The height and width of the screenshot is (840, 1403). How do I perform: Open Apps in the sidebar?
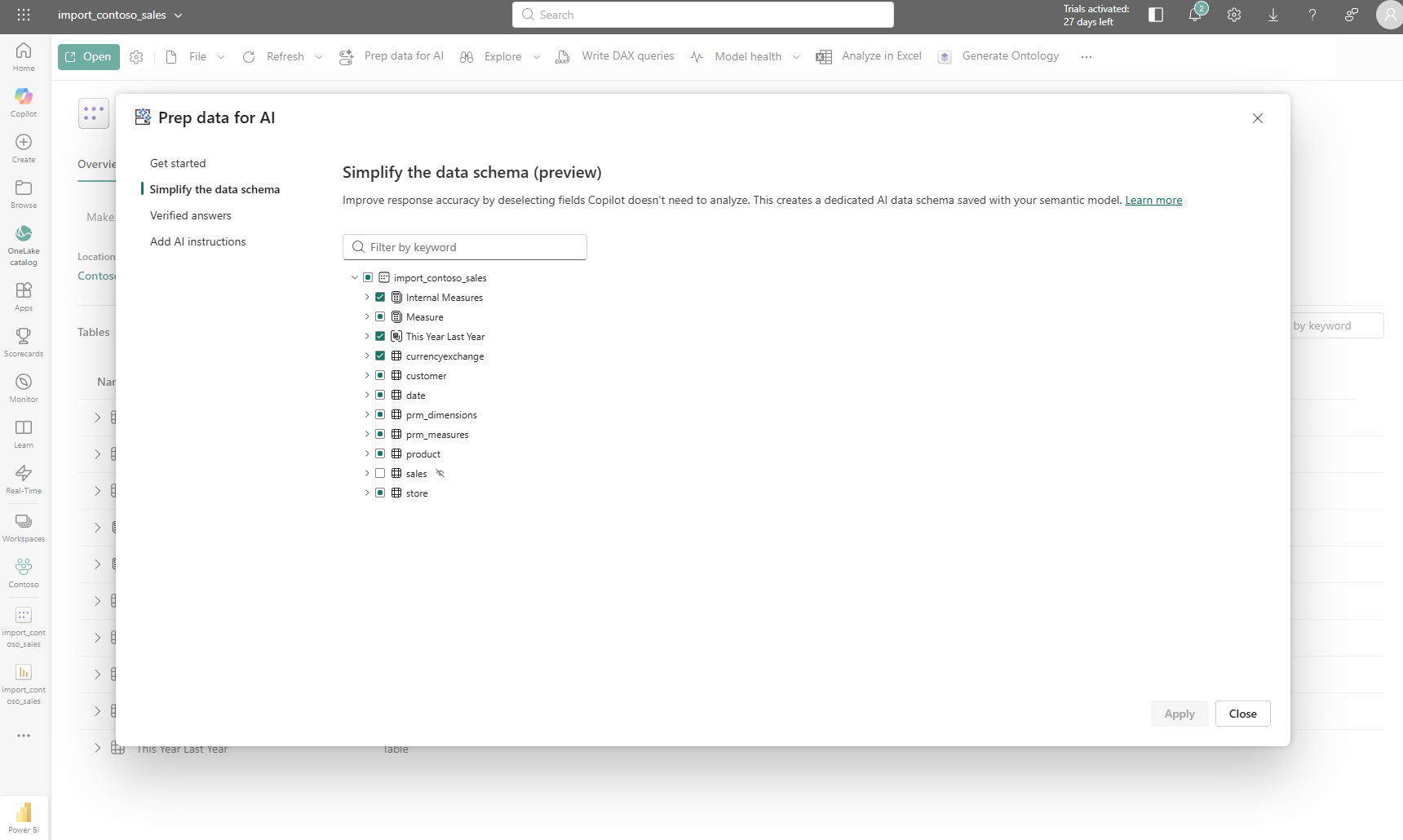point(24,296)
